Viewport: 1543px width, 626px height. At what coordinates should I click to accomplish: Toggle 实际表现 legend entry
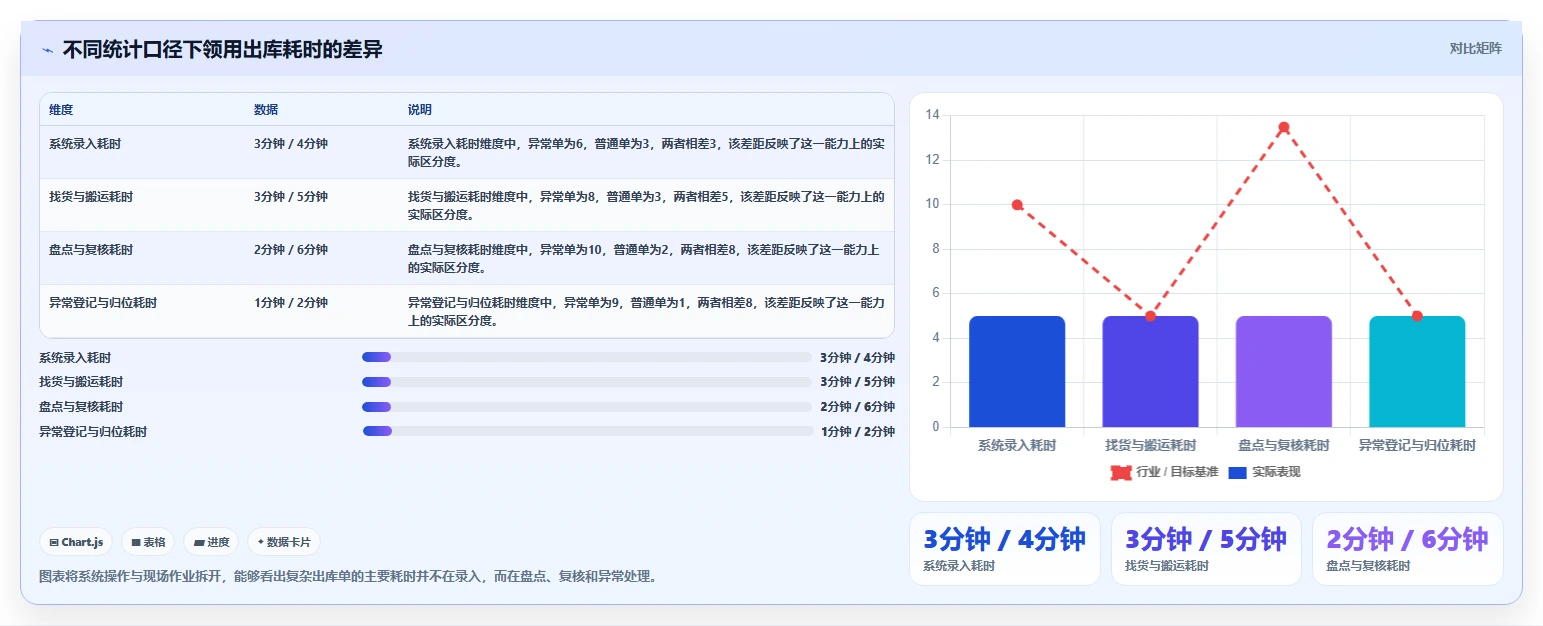click(x=1264, y=472)
